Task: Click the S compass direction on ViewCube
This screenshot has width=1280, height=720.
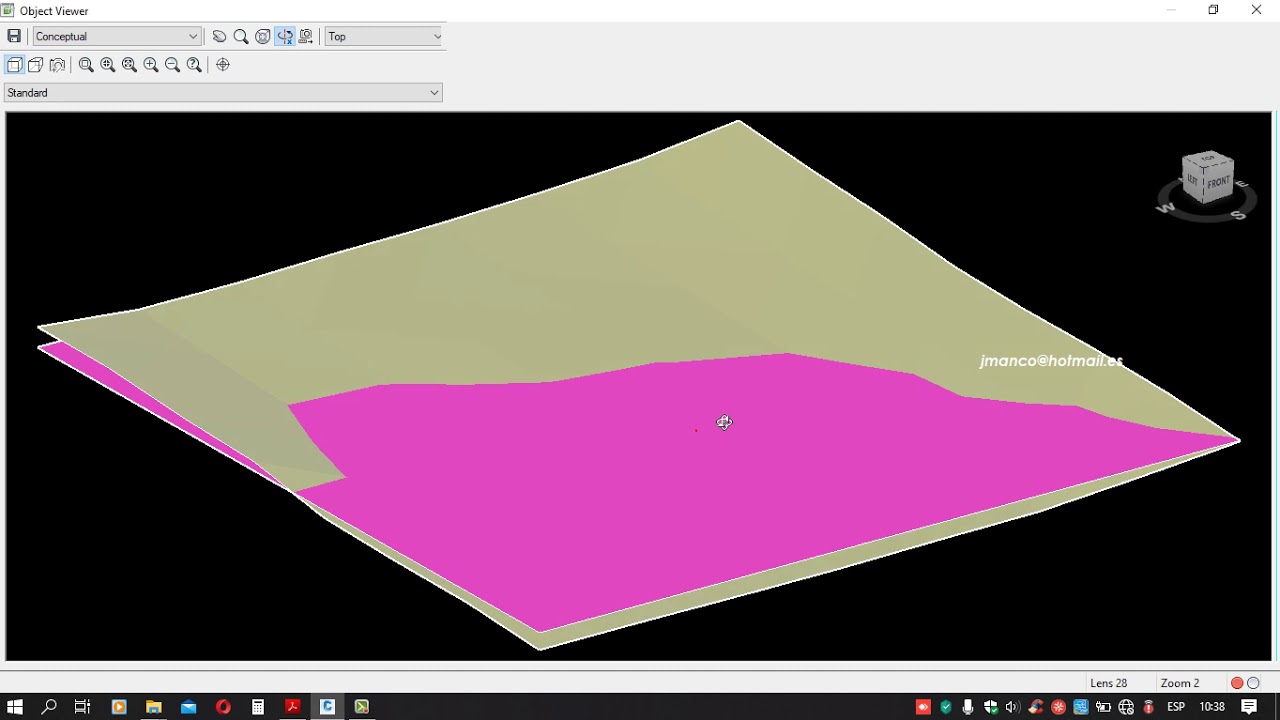Action: (1238, 214)
